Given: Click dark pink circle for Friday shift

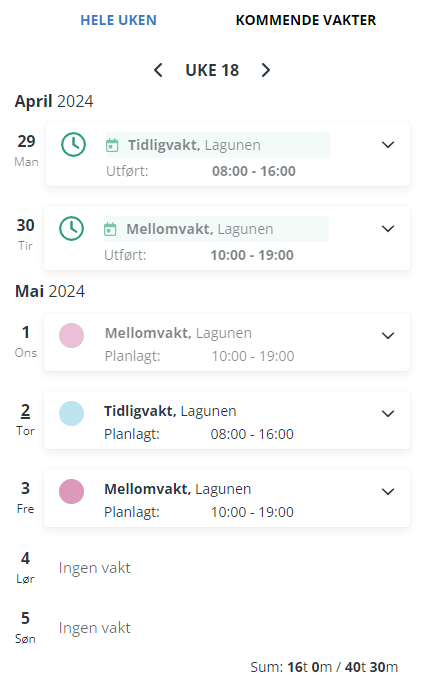Looking at the screenshot, I should [71, 491].
